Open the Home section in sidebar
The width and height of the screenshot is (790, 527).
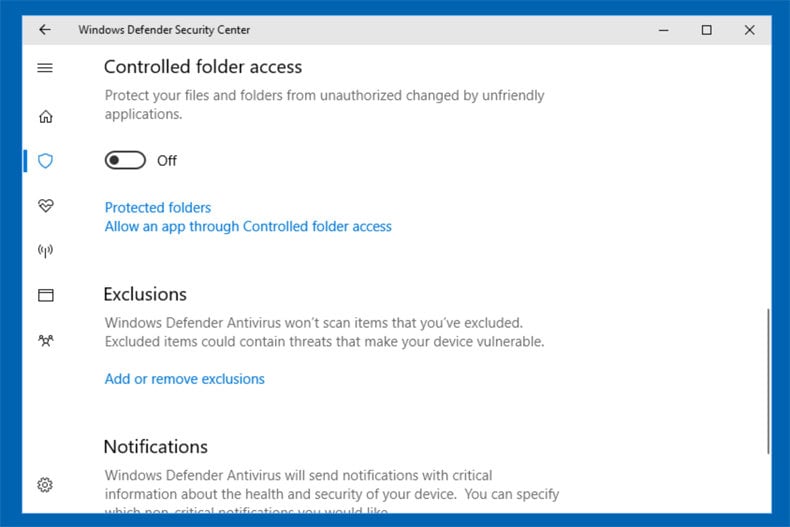[45, 117]
